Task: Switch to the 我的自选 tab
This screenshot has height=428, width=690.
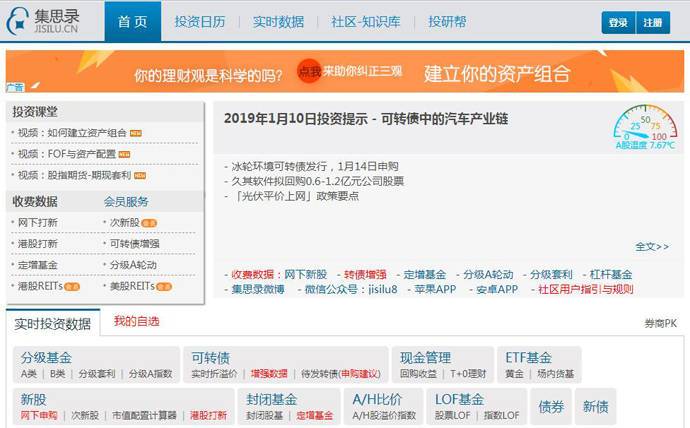Action: [135, 322]
